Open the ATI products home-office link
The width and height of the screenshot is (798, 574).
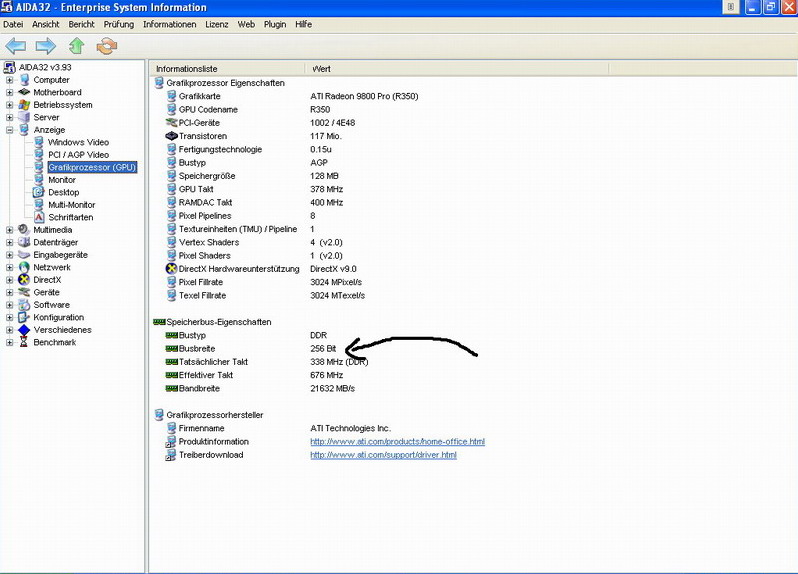pos(397,441)
